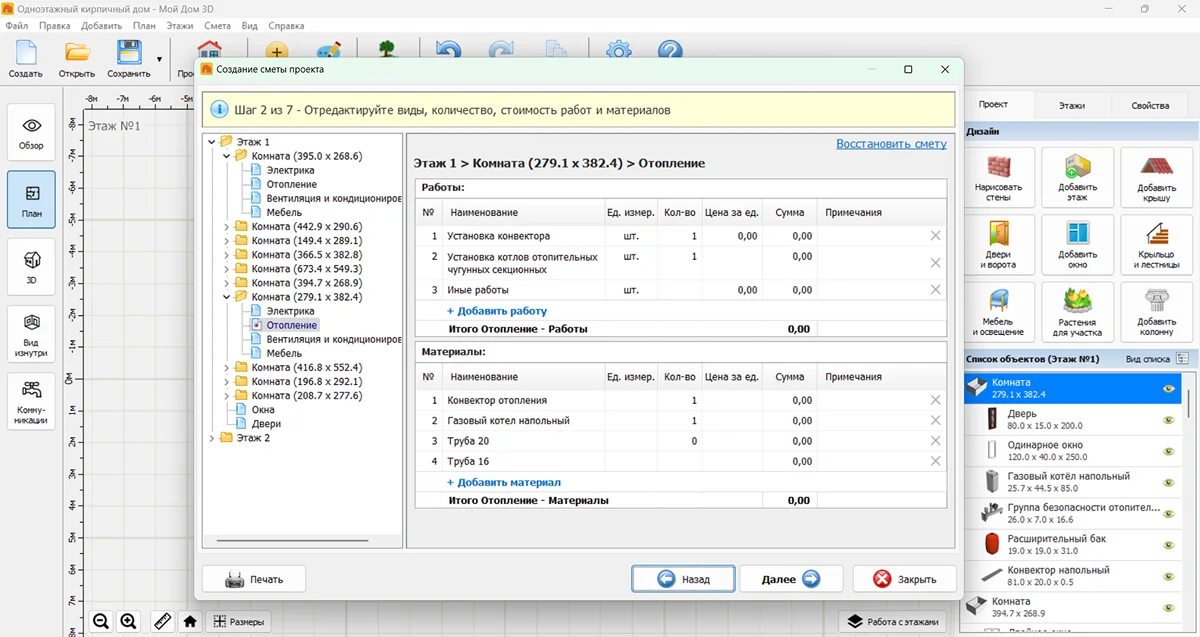This screenshot has width=1200, height=637.
Task: Click the Далее button
Action: pos(791,579)
